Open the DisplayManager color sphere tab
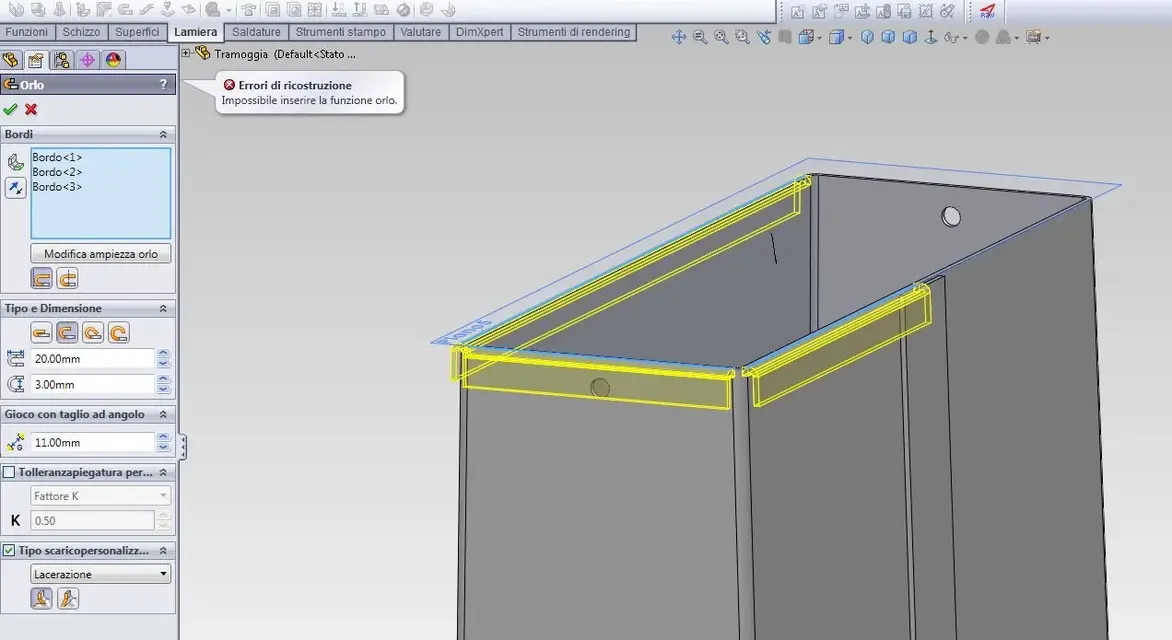1172x640 pixels. click(113, 60)
